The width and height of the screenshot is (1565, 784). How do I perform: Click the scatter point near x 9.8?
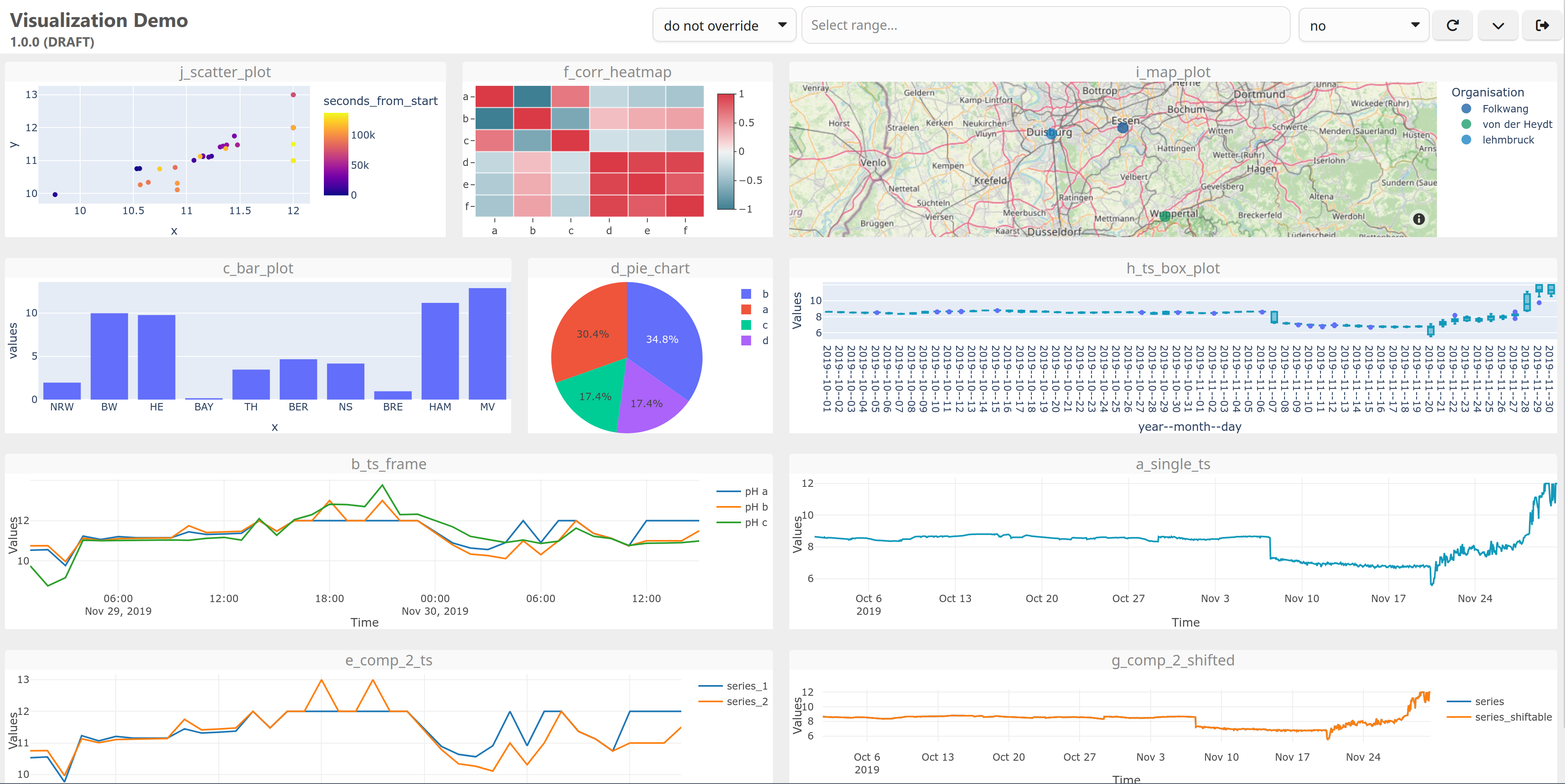[x=55, y=194]
